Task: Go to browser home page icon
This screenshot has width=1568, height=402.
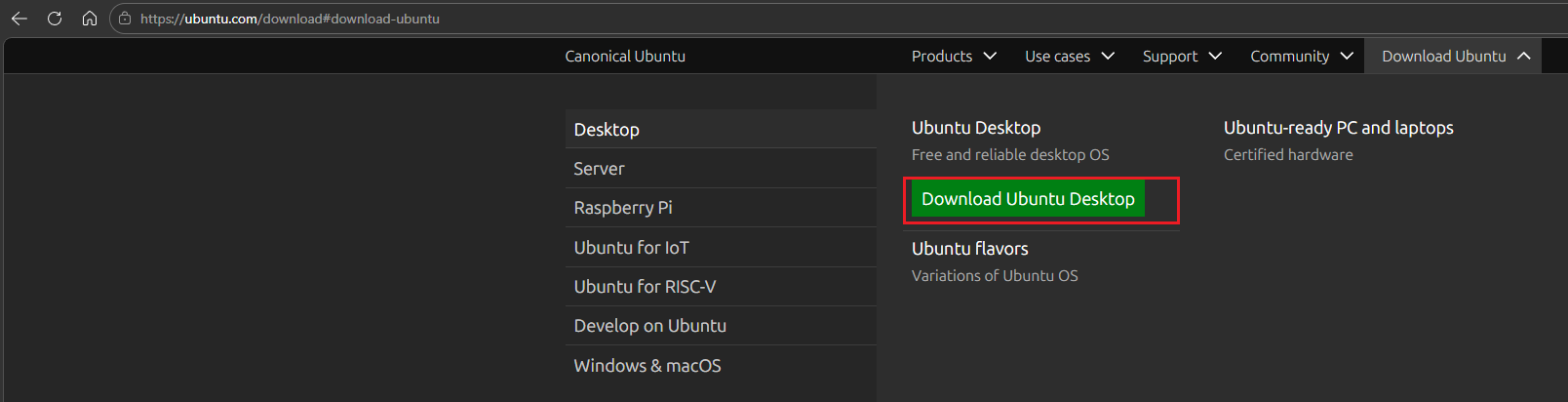Action: (x=89, y=19)
